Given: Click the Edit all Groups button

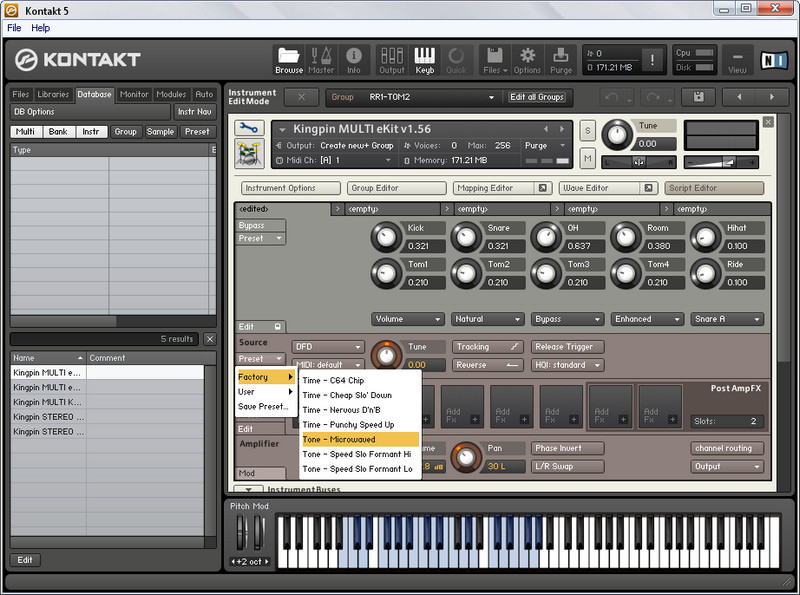Looking at the screenshot, I should 537,97.
